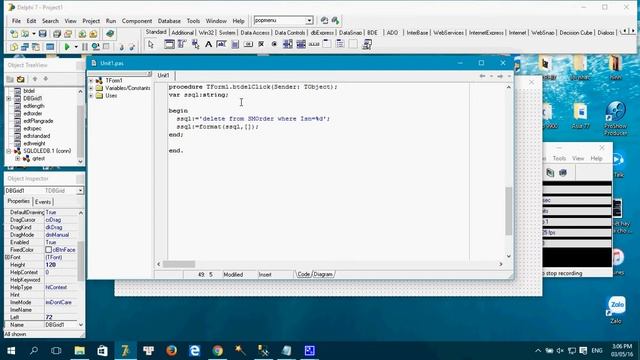Open the Project menu
The width and height of the screenshot is (640, 360).
point(91,21)
